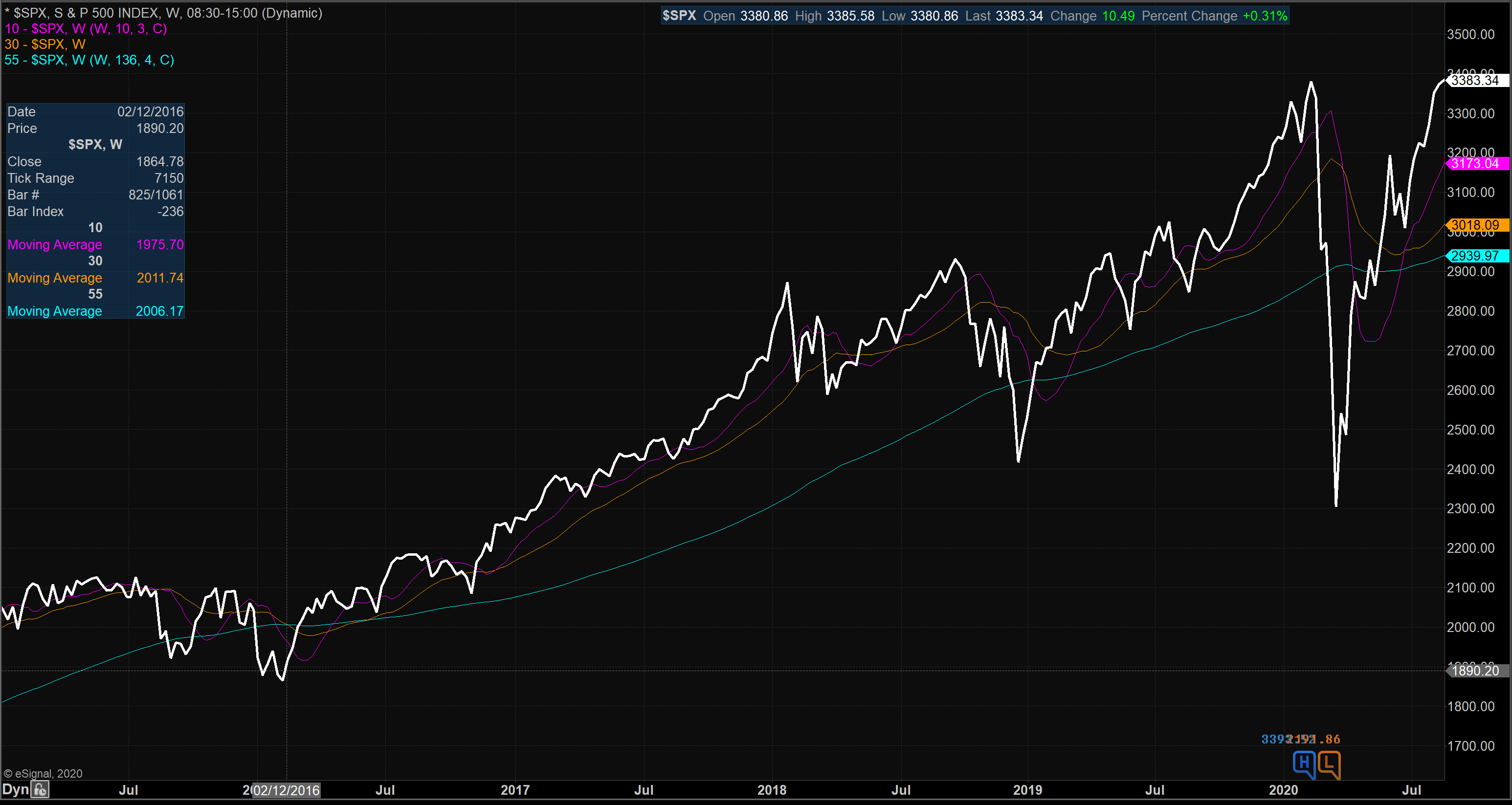The image size is (1512, 805).
Task: Click the orange 3018.09 price tag
Action: 1476,225
